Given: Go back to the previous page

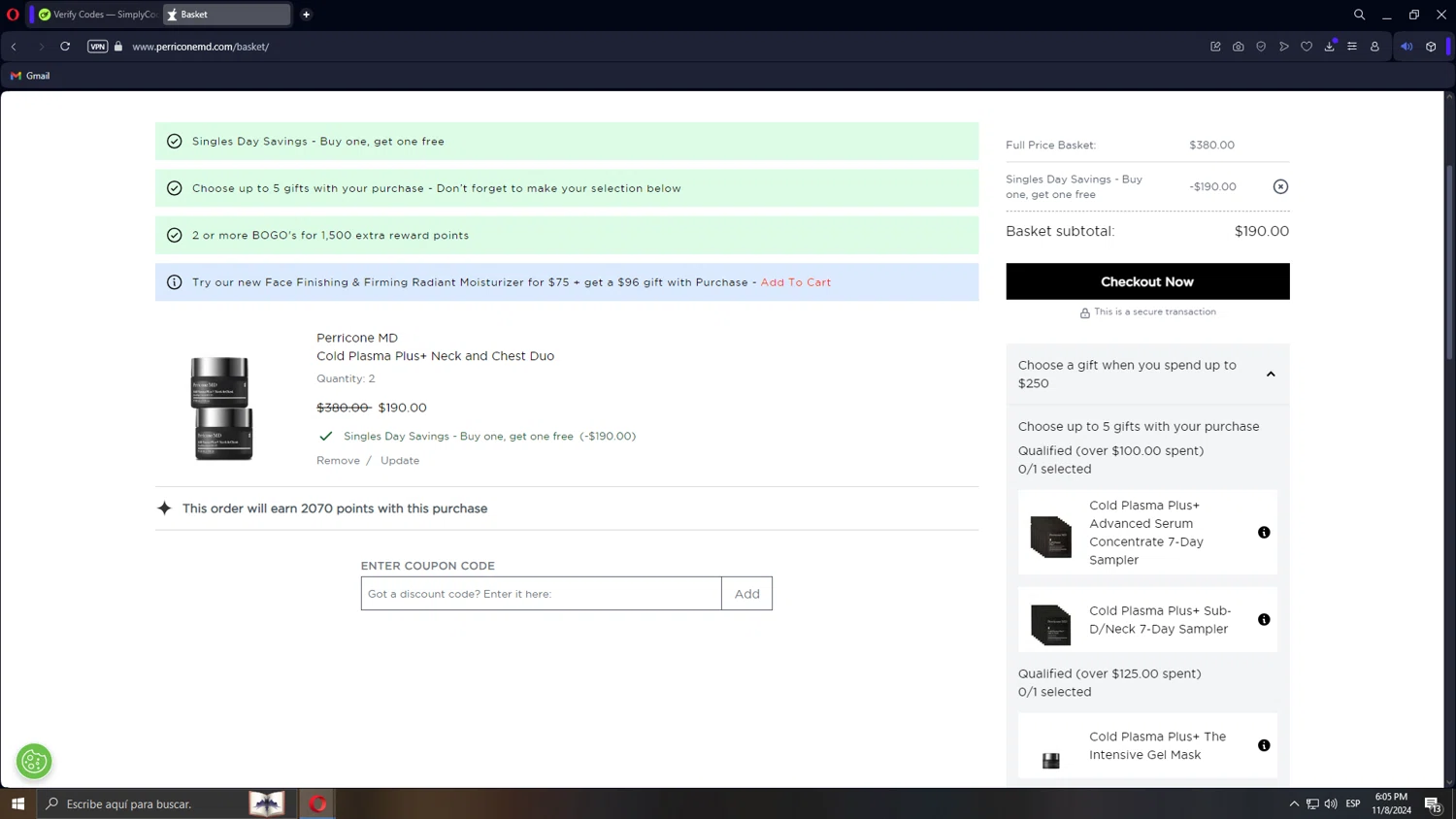Looking at the screenshot, I should pyautogui.click(x=15, y=47).
